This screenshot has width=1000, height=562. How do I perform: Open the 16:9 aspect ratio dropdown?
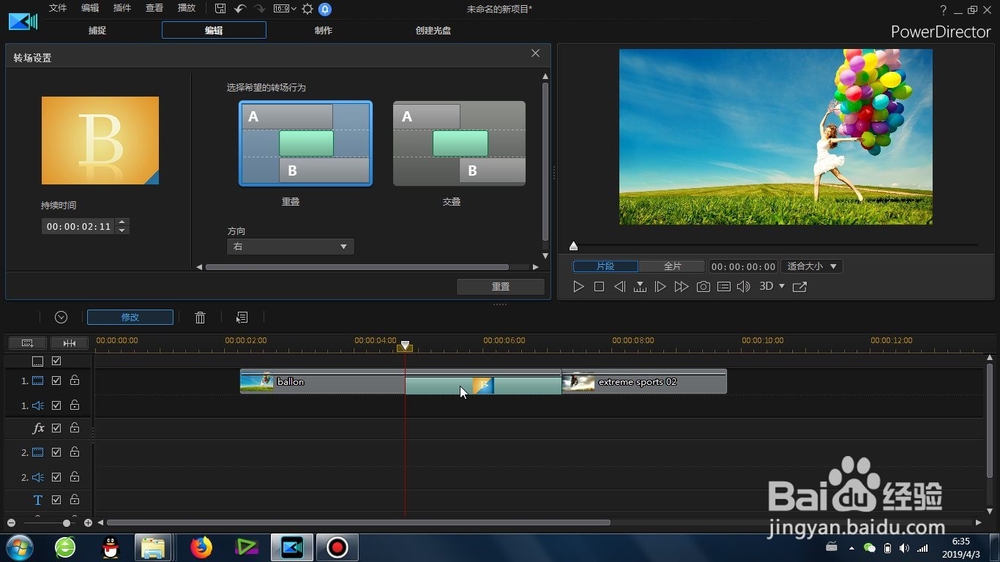pyautogui.click(x=284, y=9)
